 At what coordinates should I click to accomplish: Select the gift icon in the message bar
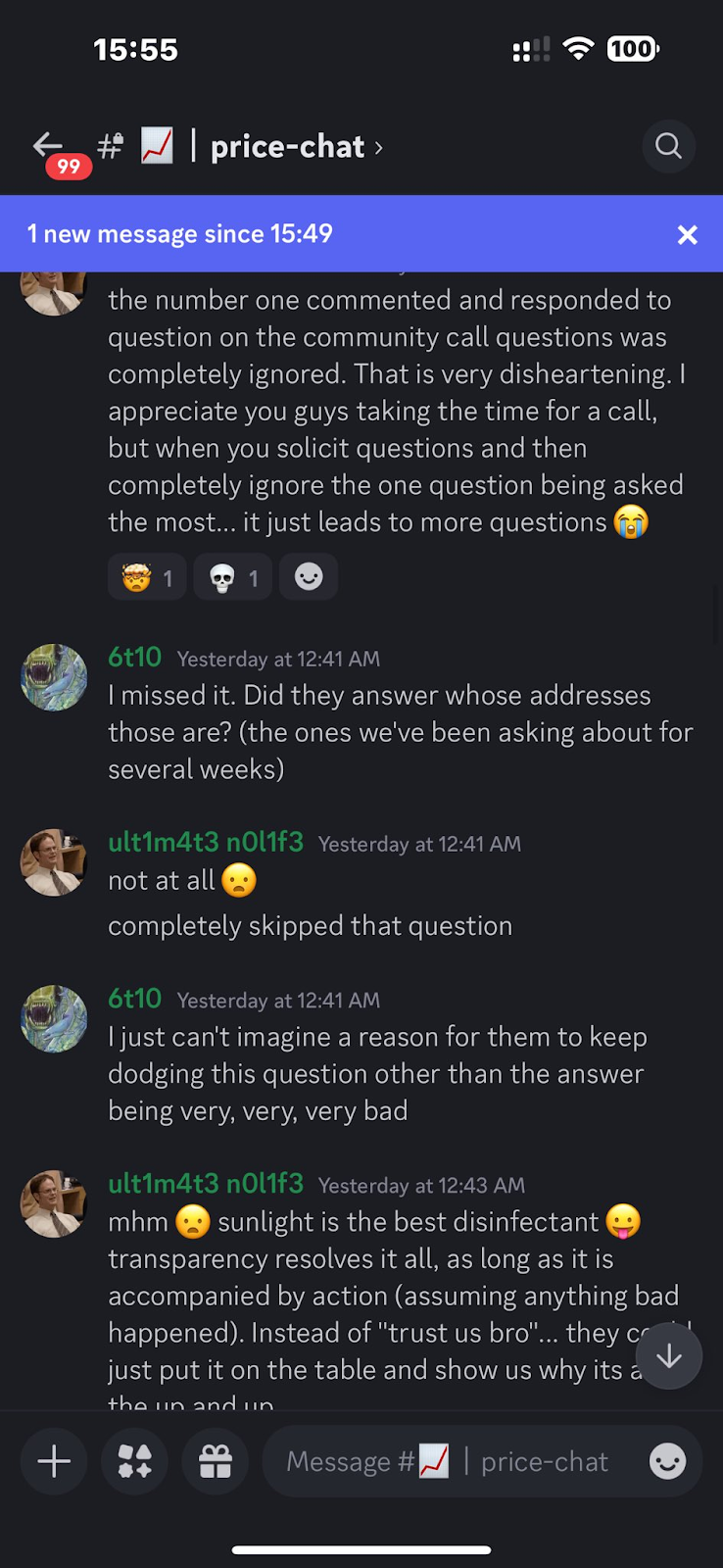pos(215,1461)
